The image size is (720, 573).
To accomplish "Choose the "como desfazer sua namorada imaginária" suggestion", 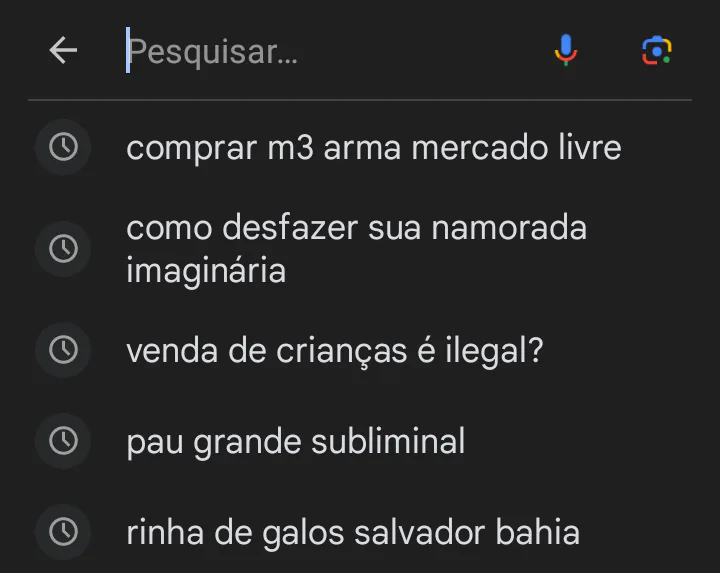I will tap(356, 248).
